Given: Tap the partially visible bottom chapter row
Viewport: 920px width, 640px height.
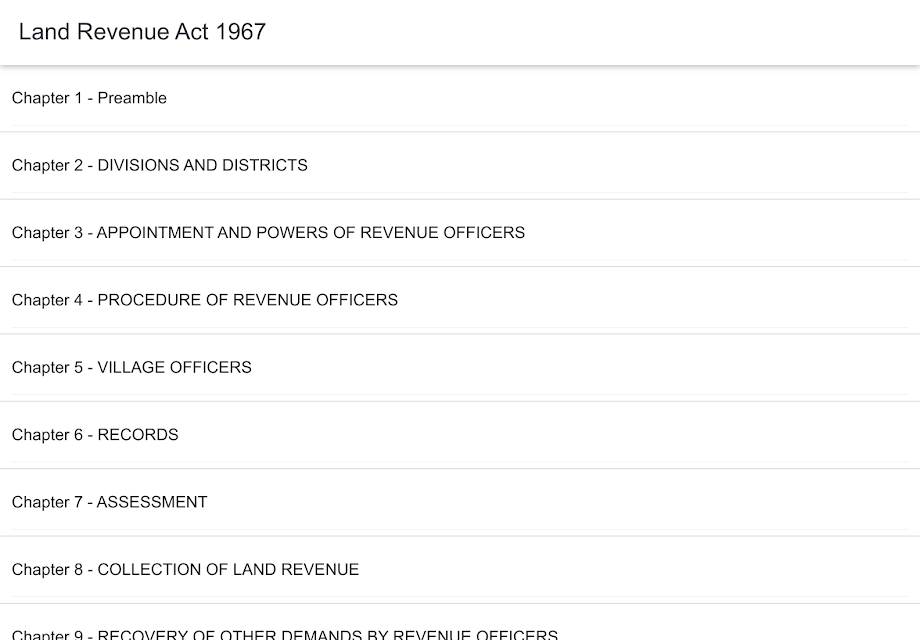Looking at the screenshot, I should 460,622.
